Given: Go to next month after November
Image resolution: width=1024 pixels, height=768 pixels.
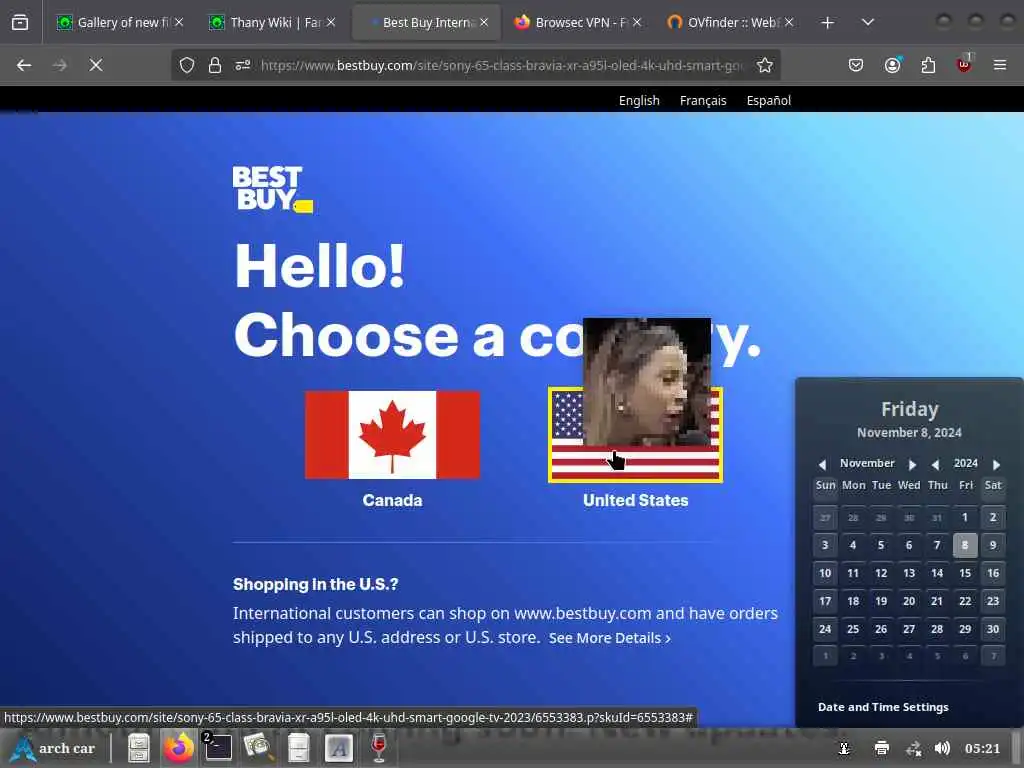Looking at the screenshot, I should pos(912,464).
